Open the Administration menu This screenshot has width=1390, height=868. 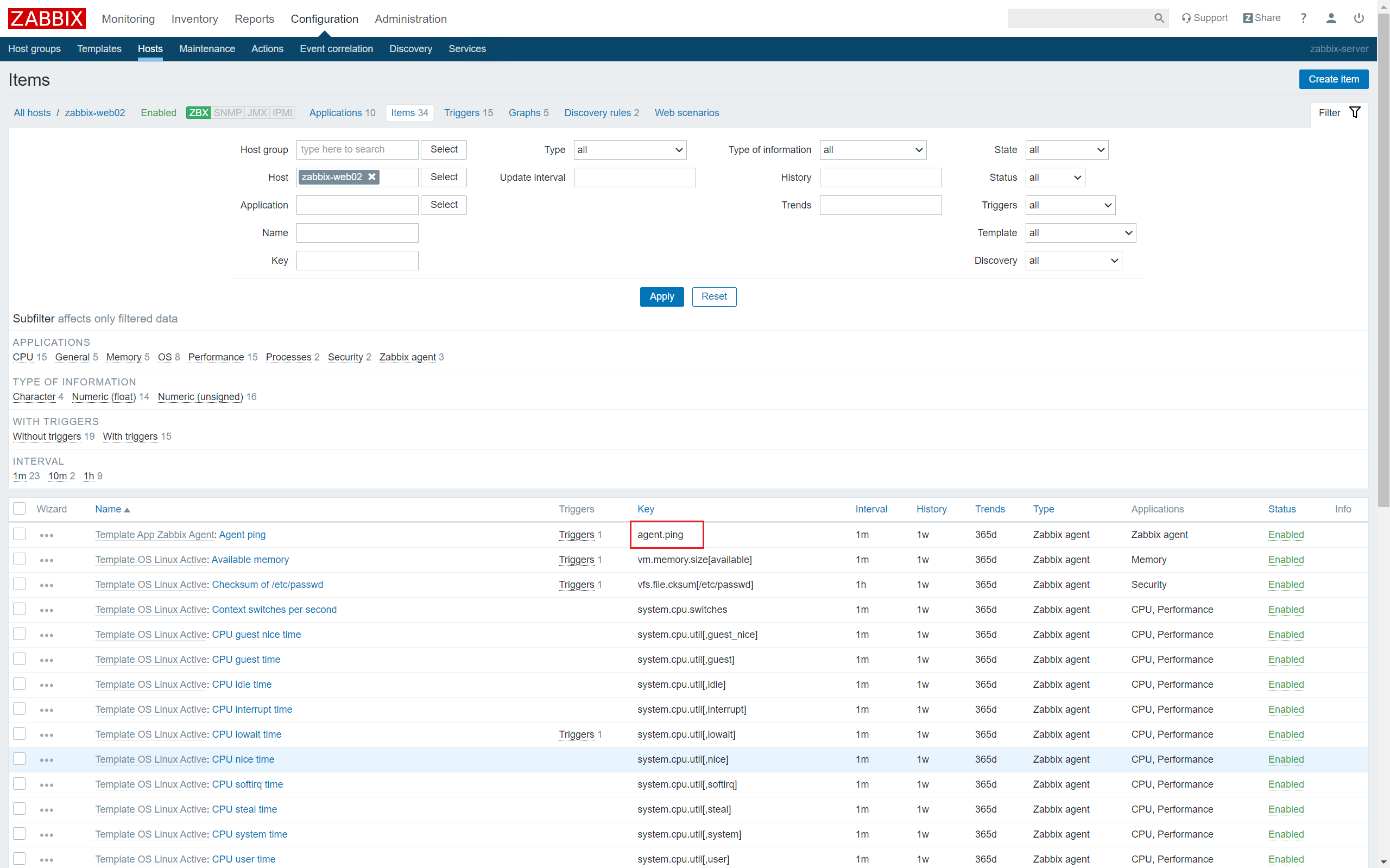pos(410,19)
